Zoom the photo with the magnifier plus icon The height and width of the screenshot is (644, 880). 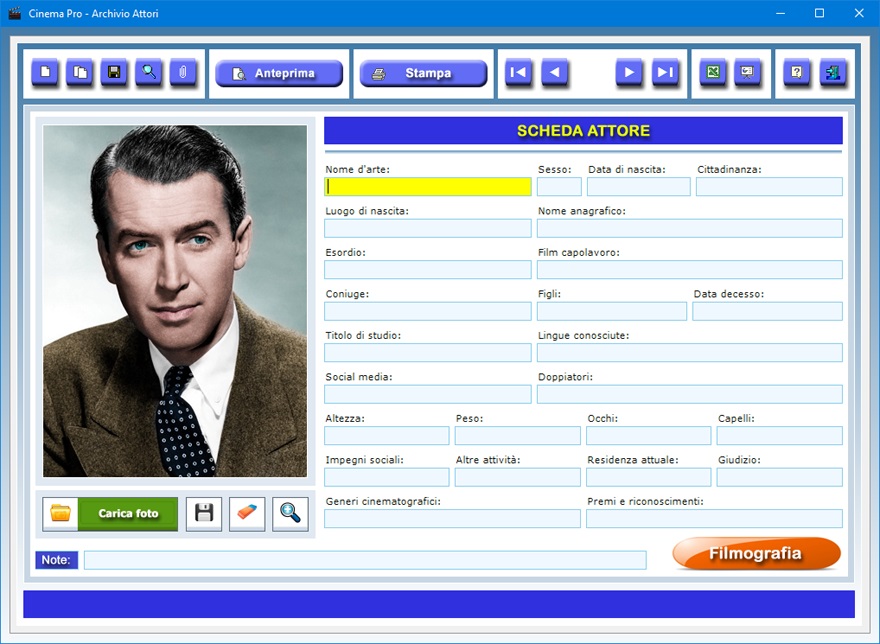tap(290, 514)
